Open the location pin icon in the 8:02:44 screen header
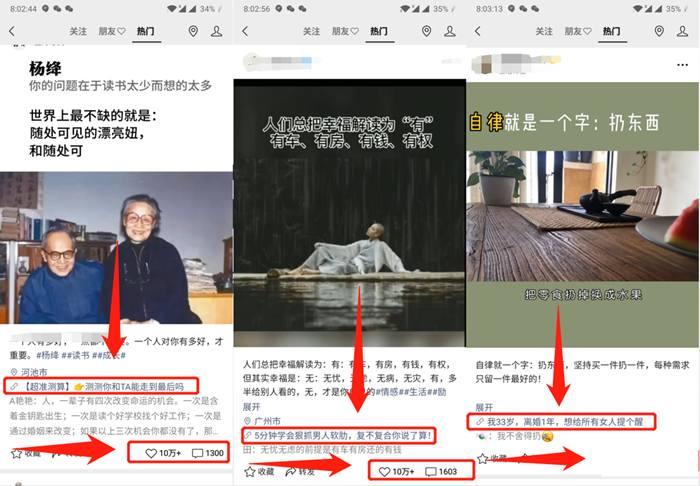 pyautogui.click(x=193, y=31)
